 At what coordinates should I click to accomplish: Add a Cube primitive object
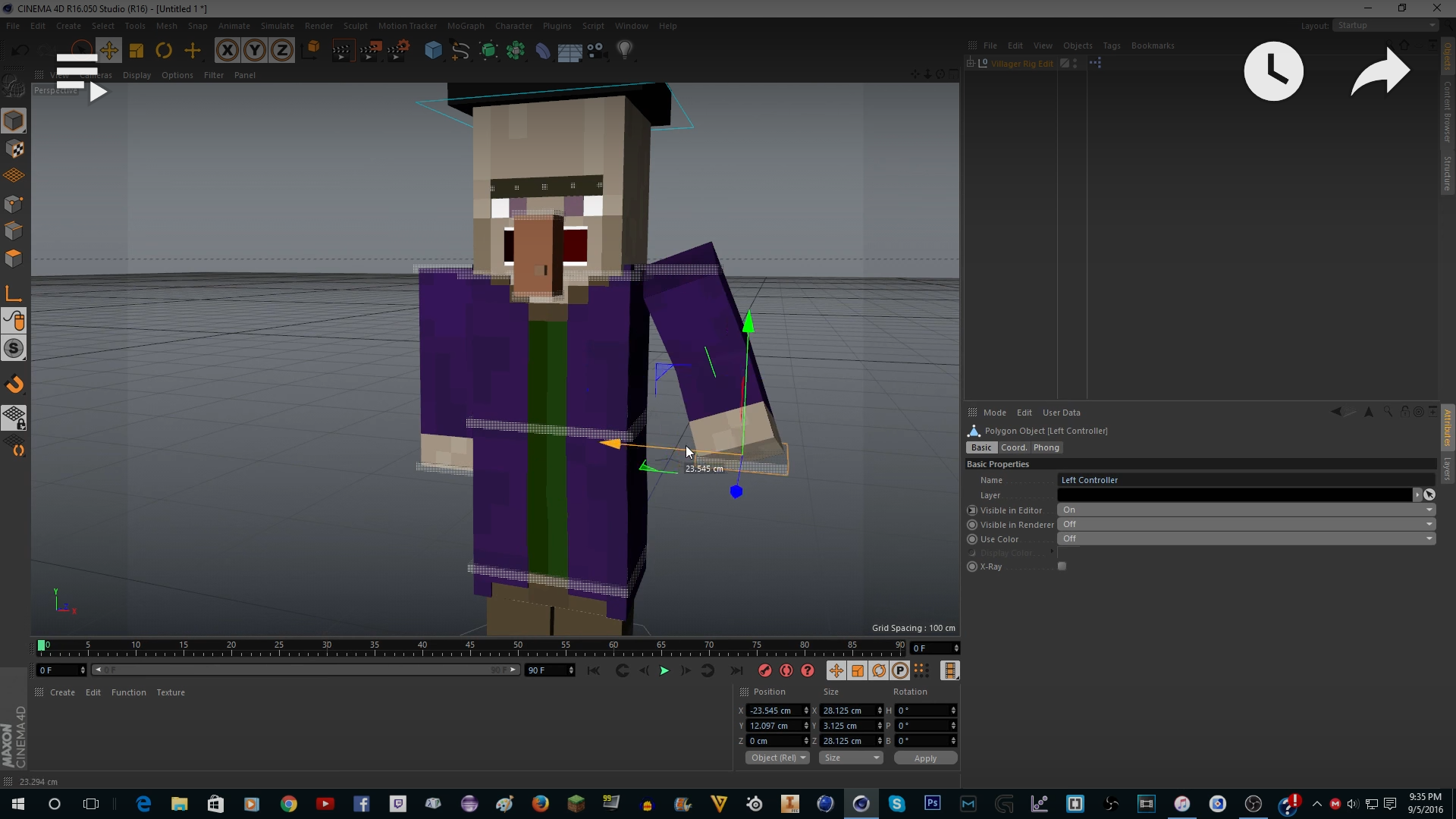pyautogui.click(x=433, y=51)
